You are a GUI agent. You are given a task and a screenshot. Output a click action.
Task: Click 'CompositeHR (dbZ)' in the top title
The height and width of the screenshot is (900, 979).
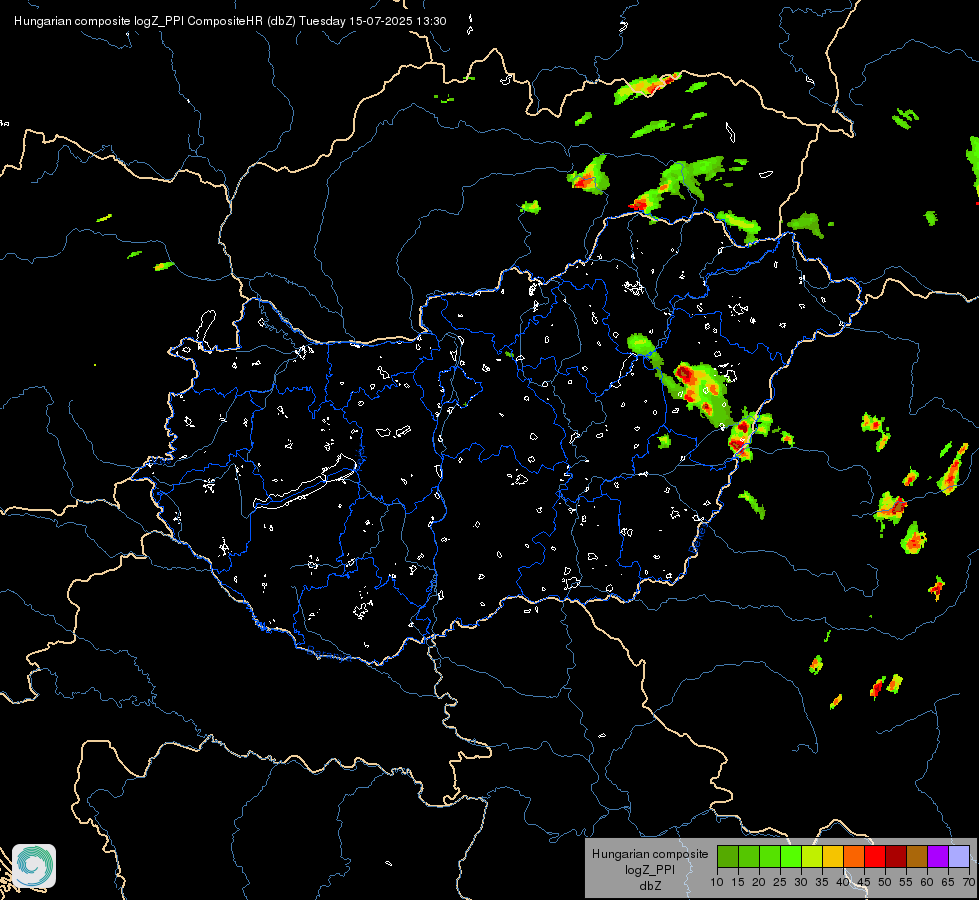coord(241,21)
